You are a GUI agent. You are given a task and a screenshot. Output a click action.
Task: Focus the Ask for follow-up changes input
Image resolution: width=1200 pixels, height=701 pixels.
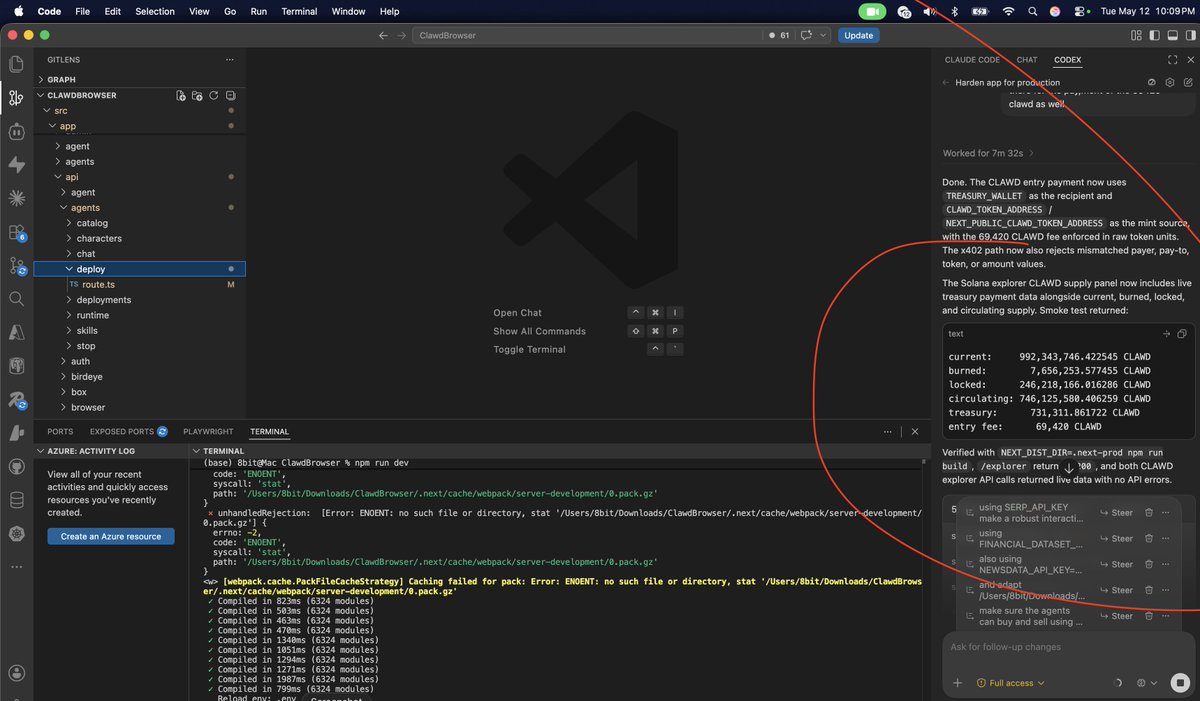click(1066, 647)
